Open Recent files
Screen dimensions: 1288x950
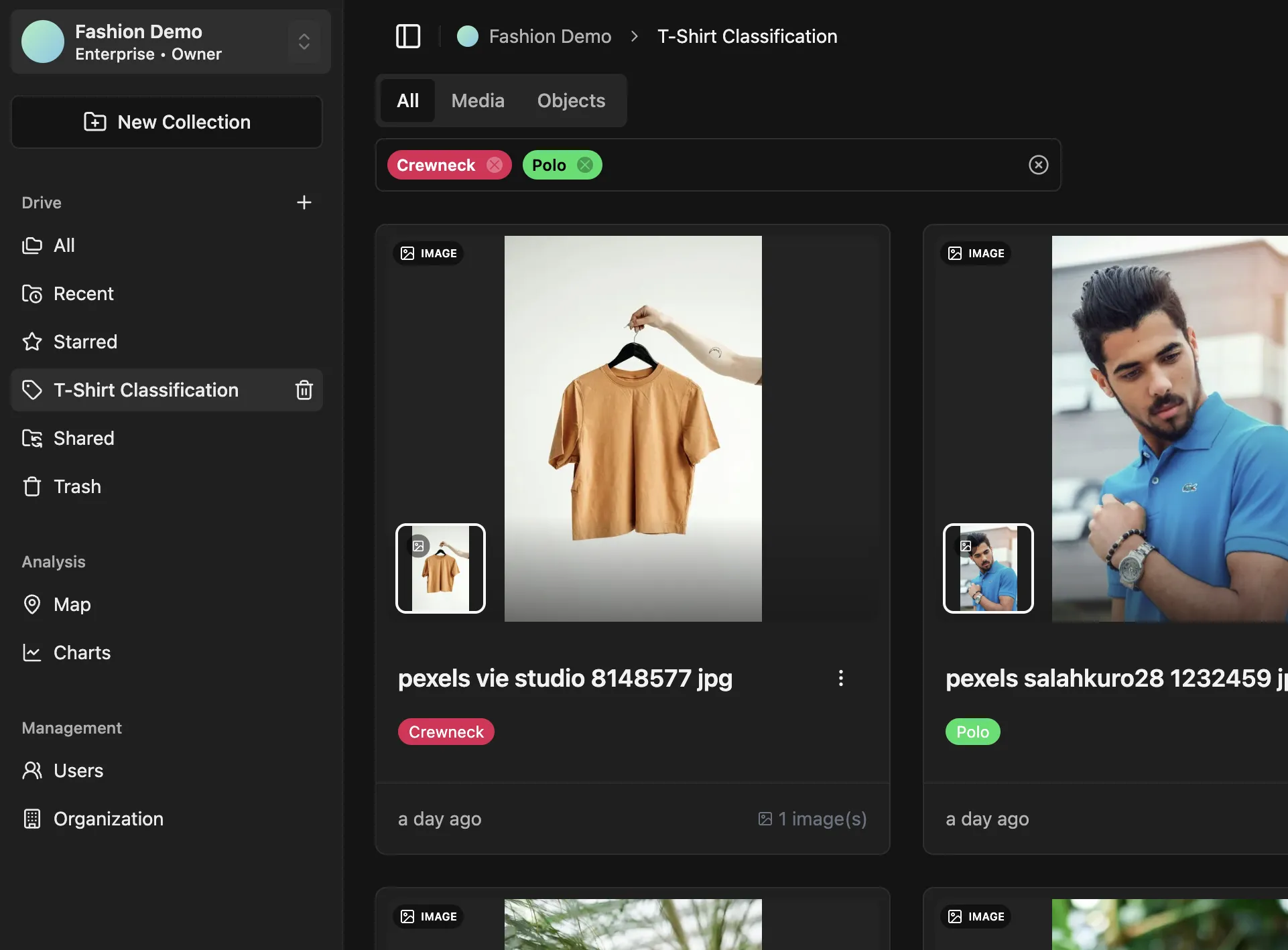(x=83, y=293)
